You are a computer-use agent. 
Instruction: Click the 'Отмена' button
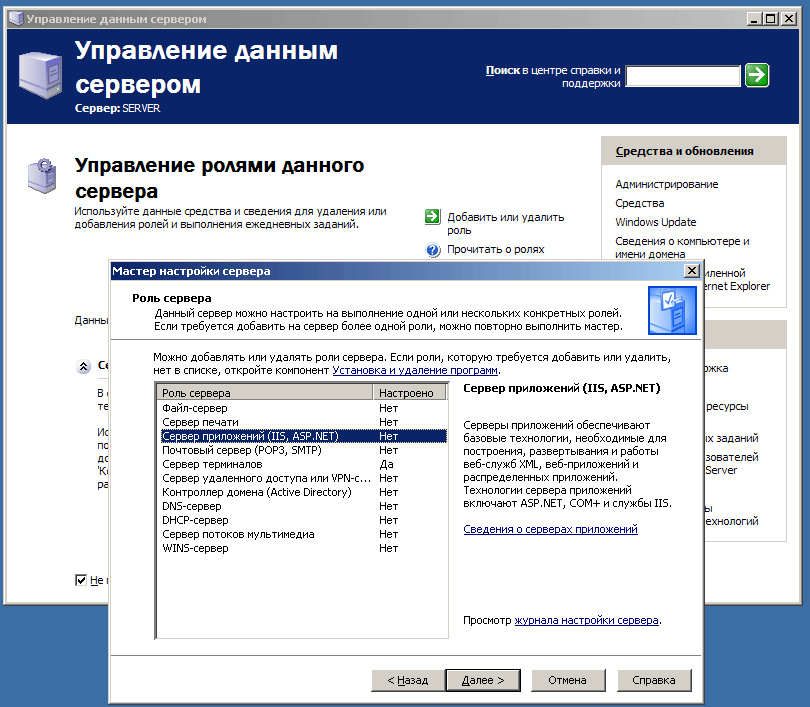[x=567, y=680]
